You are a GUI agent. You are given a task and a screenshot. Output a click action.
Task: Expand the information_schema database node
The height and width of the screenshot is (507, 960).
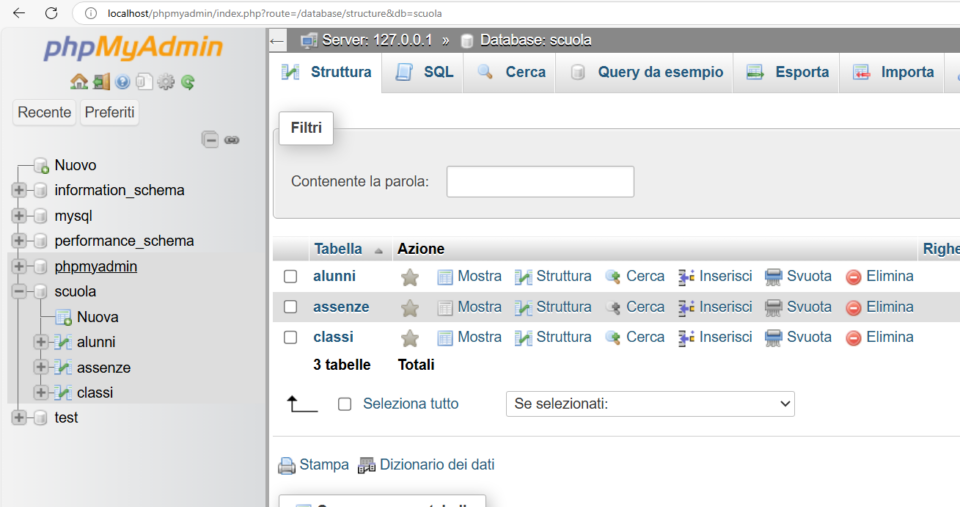click(19, 190)
